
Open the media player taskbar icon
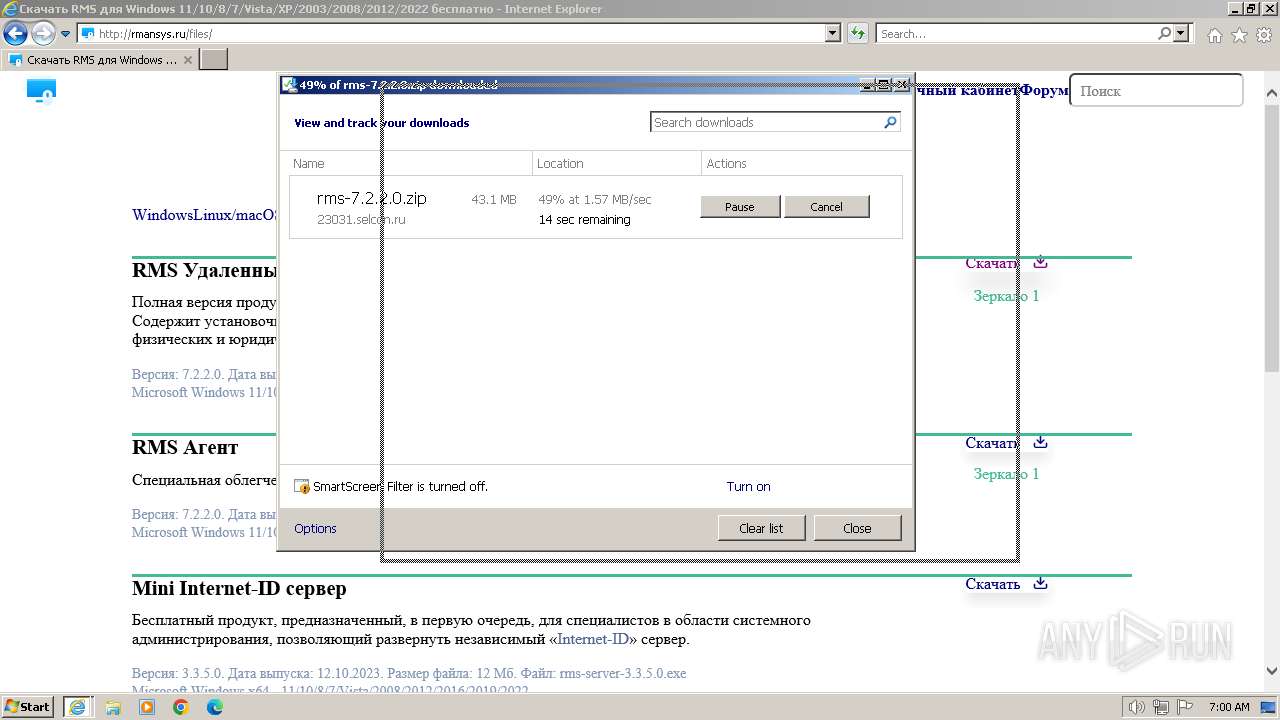[x=147, y=707]
